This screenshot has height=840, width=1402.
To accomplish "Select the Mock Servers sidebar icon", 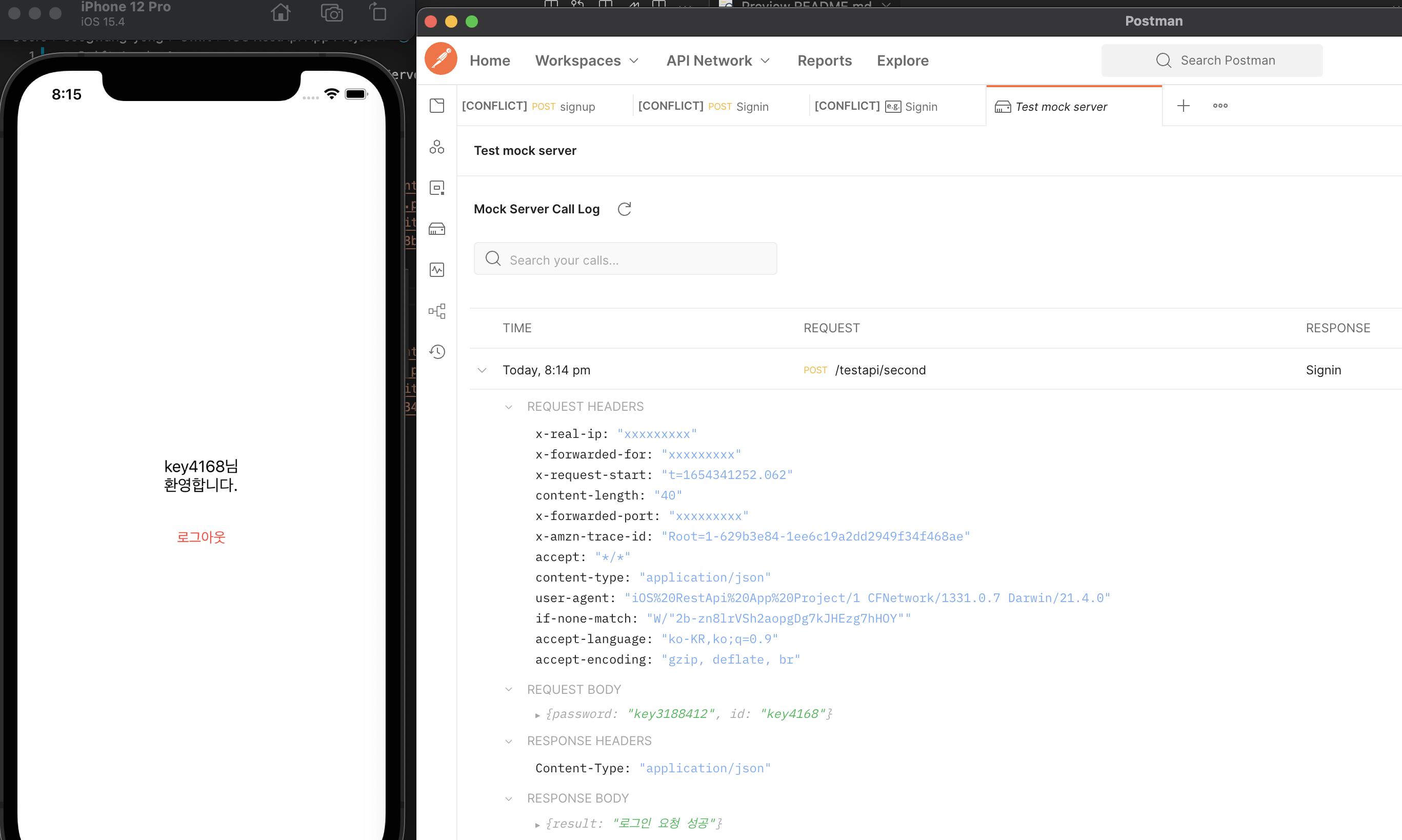I will 437,229.
